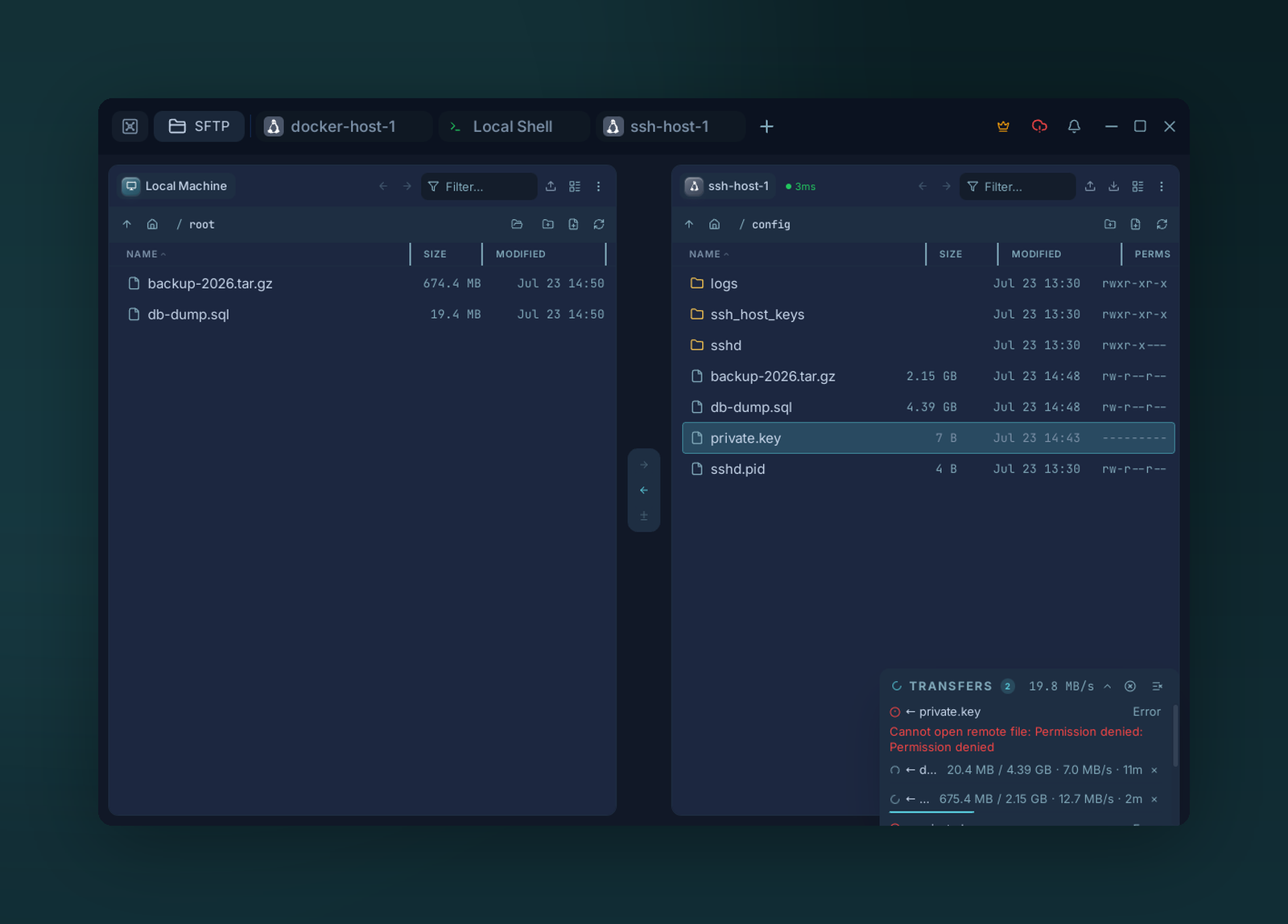This screenshot has width=1288, height=924.
Task: Select the ssh_host_keys folder
Action: [x=928, y=314]
